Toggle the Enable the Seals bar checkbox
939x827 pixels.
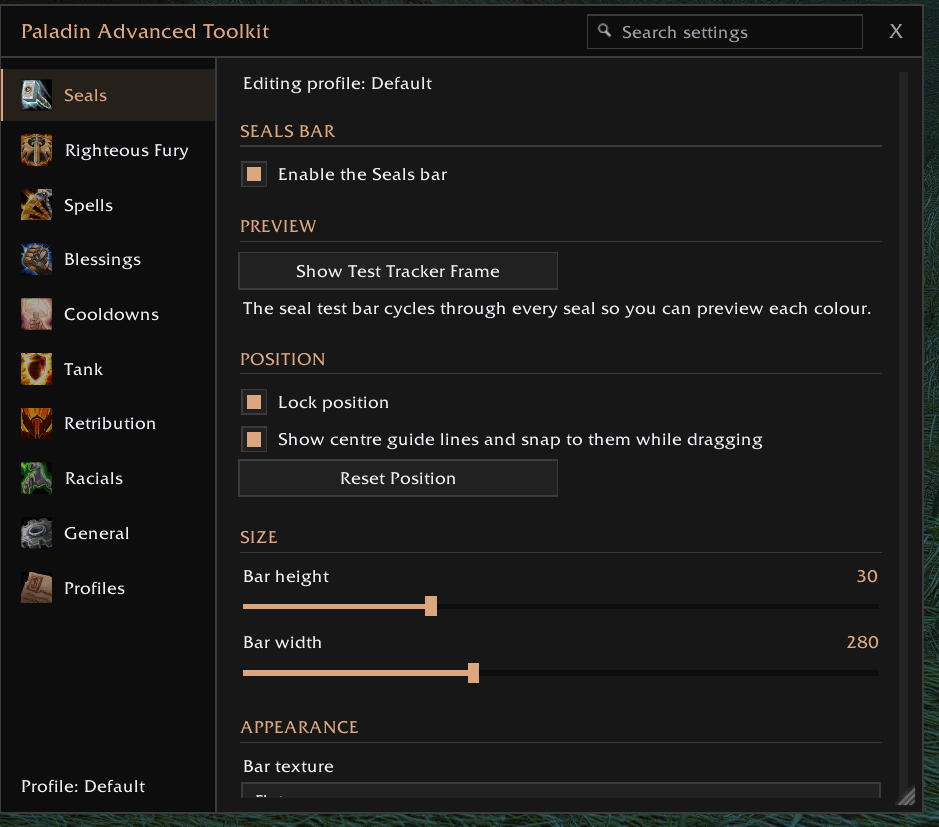click(x=254, y=174)
